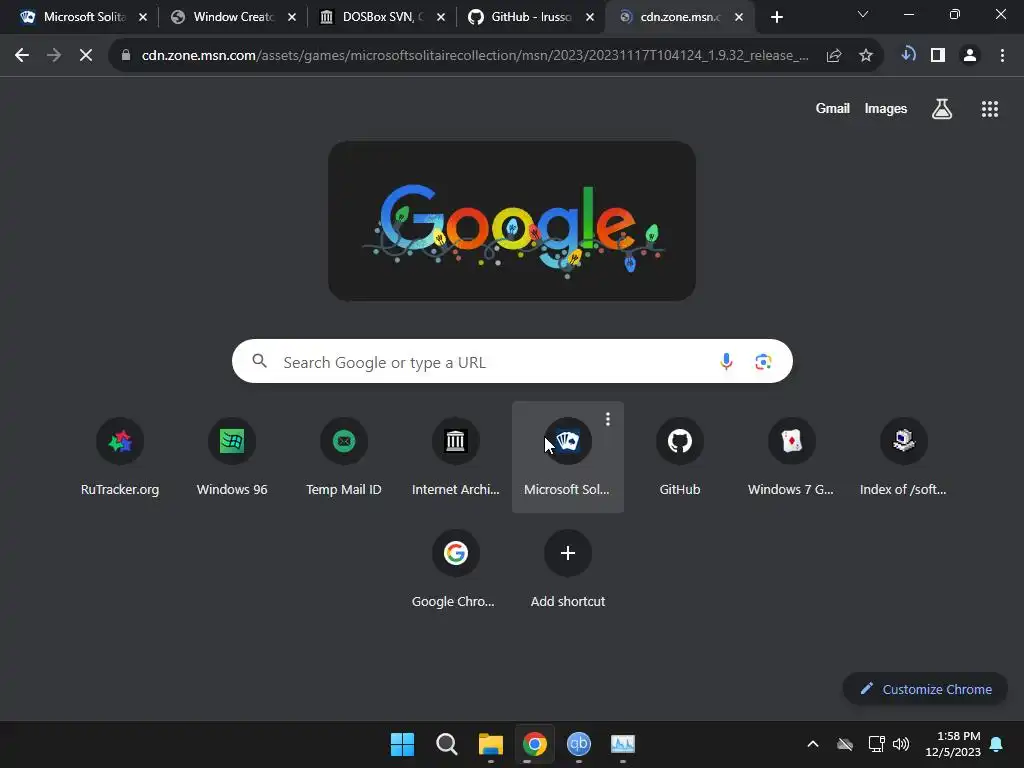Switch to the DOSBox SVN tab
Screen dimensions: 1024x768
381,17
